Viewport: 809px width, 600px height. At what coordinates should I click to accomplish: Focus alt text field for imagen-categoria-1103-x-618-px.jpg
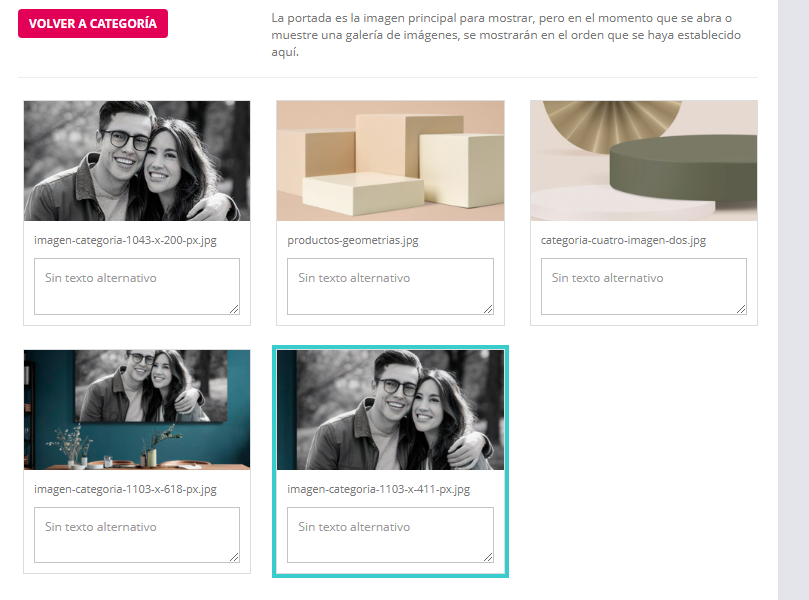137,534
